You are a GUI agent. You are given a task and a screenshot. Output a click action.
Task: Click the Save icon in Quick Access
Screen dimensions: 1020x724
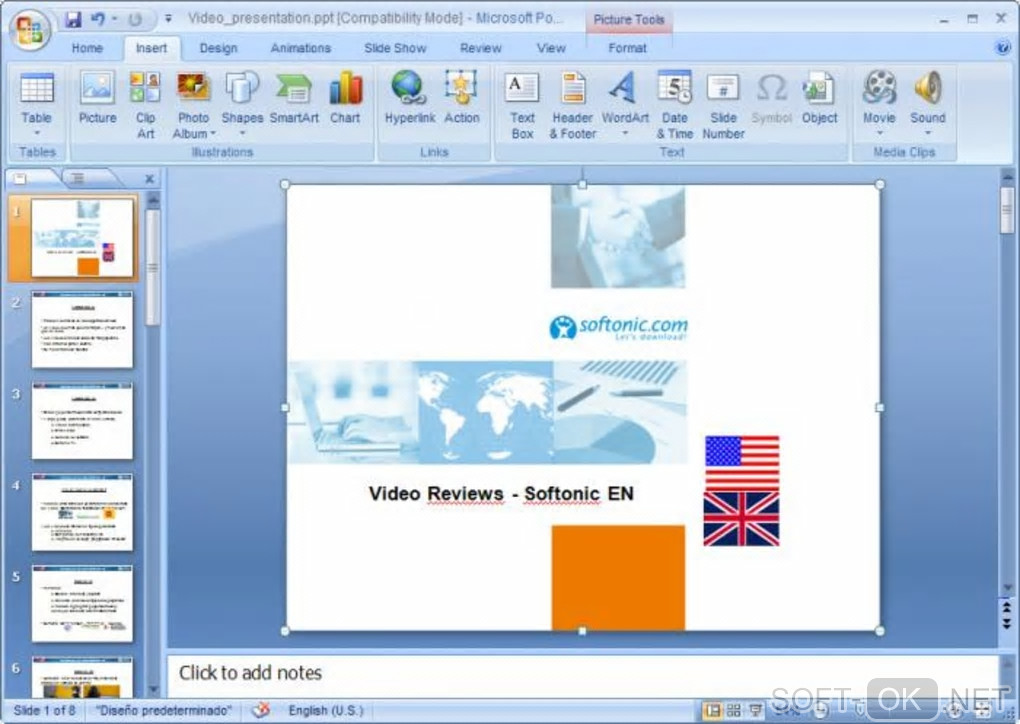[73, 19]
